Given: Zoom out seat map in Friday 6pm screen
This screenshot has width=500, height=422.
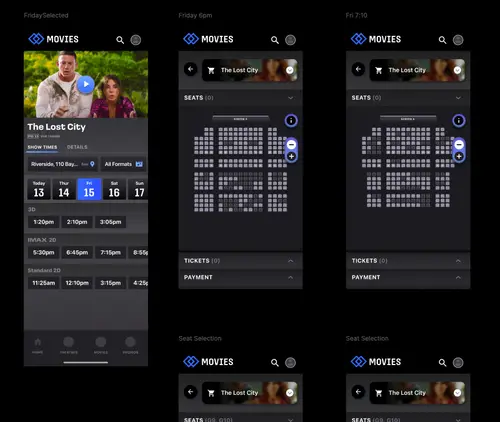Looking at the screenshot, I should [291, 145].
